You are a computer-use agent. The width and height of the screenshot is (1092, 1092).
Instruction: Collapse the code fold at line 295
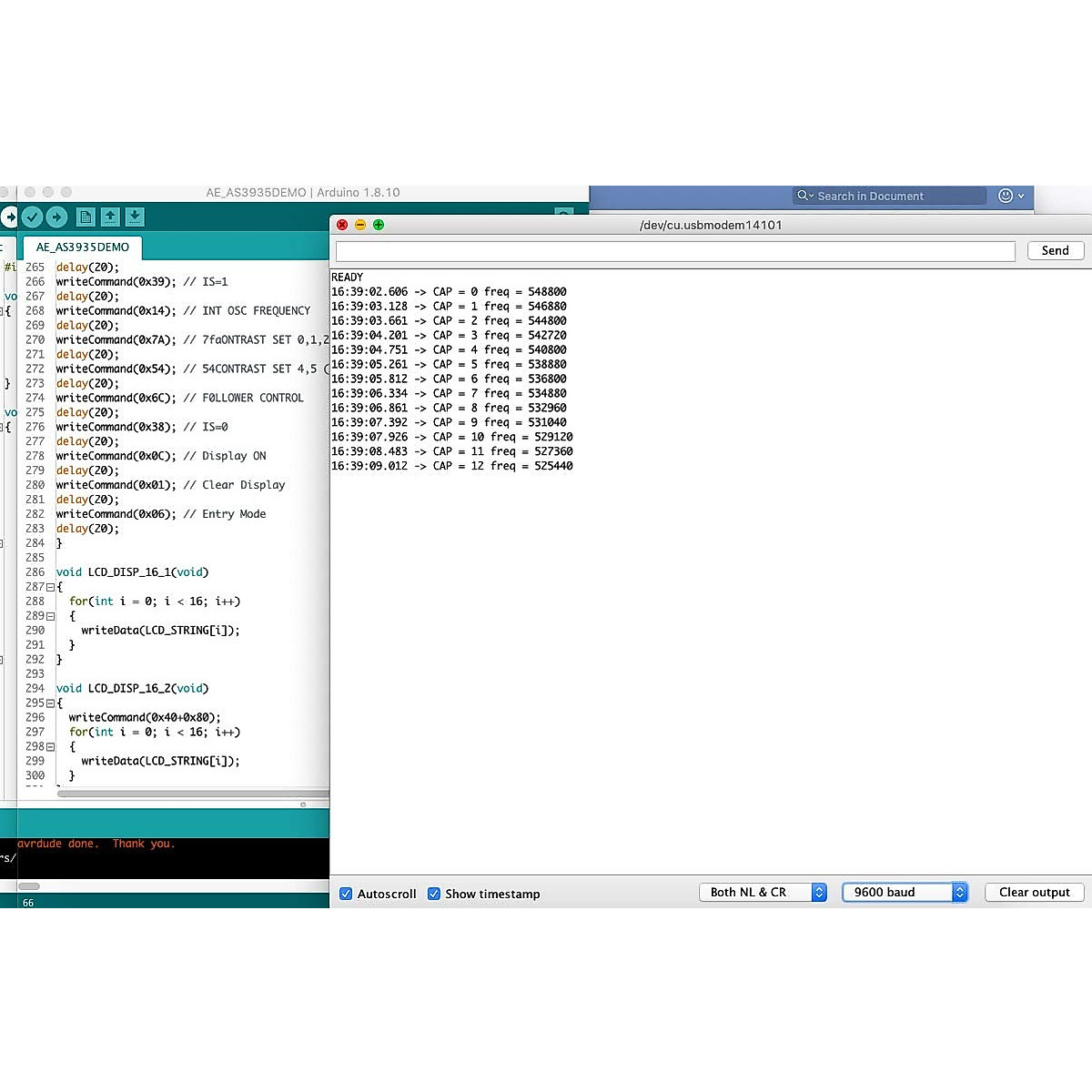(x=50, y=703)
